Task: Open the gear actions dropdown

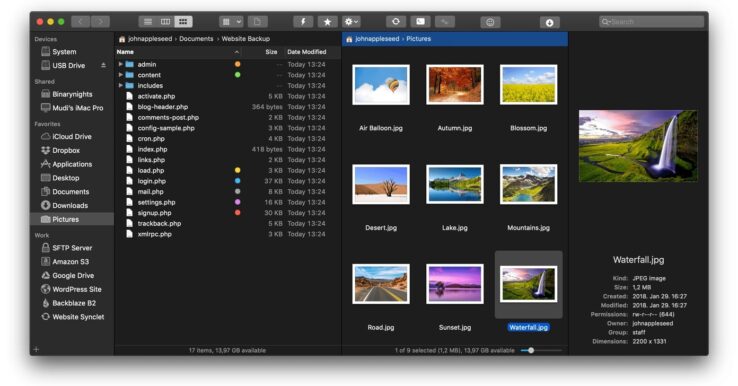Action: pyautogui.click(x=351, y=22)
